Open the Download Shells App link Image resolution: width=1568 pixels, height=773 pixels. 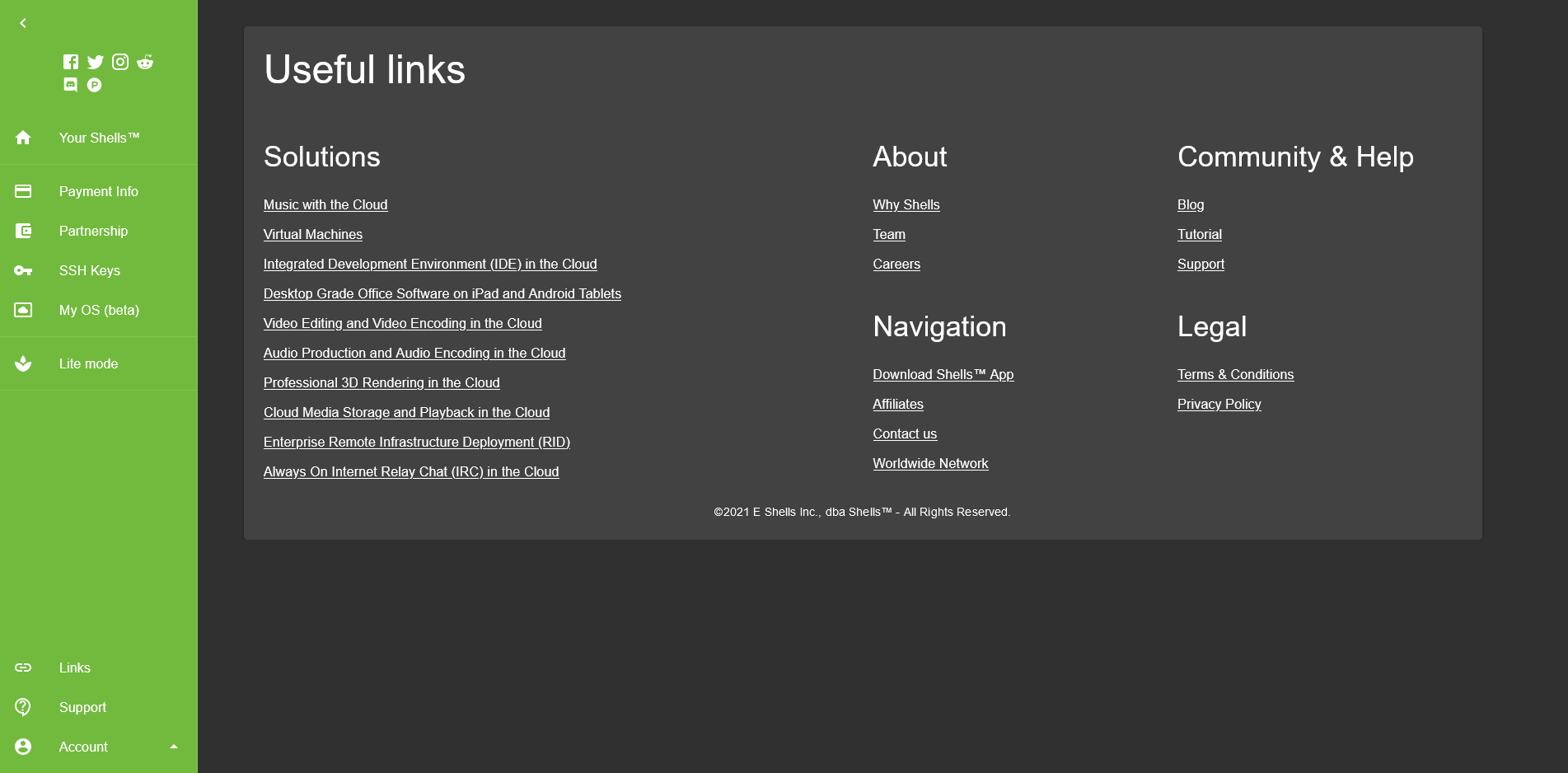pos(943,374)
